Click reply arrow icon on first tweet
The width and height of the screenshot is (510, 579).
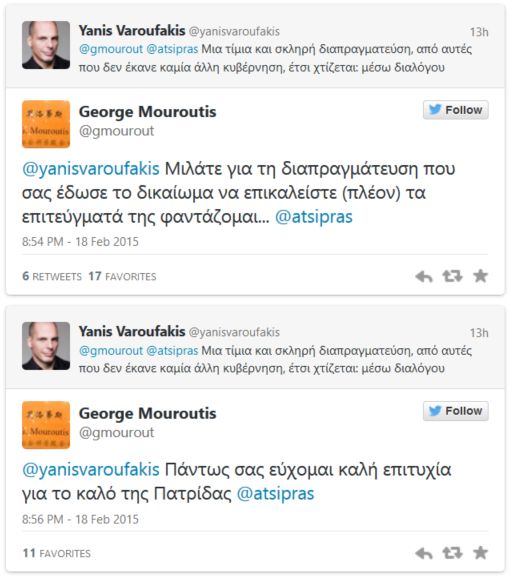click(x=424, y=276)
